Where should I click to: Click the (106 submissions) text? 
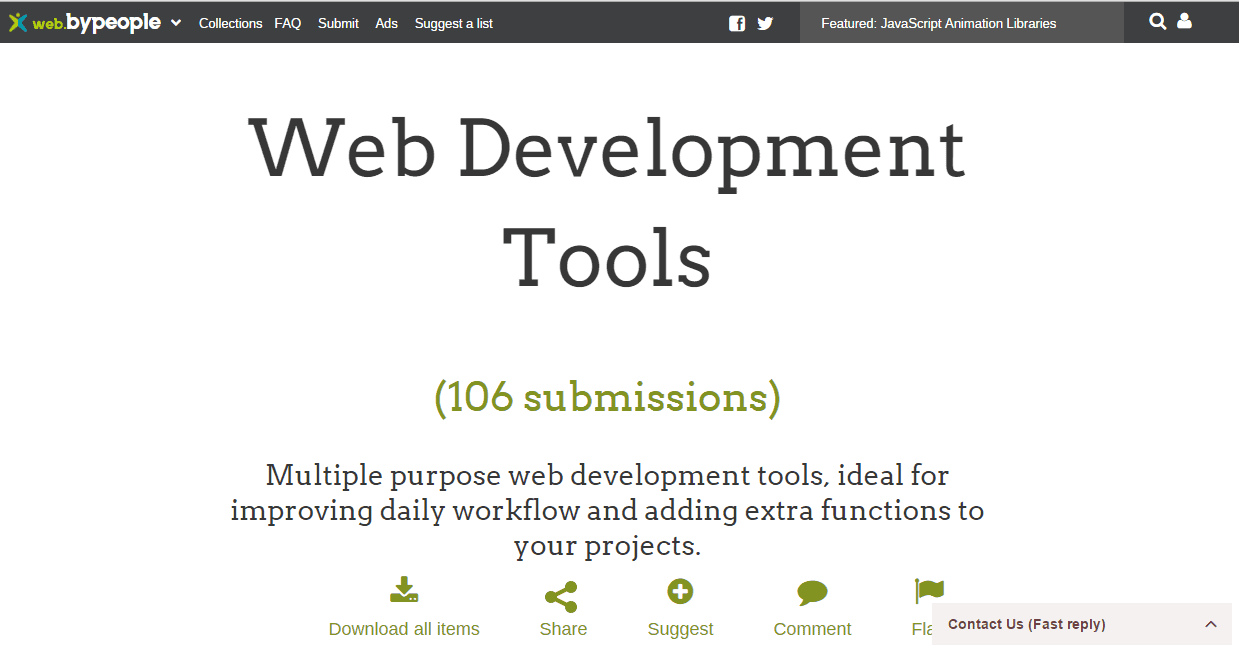(x=607, y=397)
